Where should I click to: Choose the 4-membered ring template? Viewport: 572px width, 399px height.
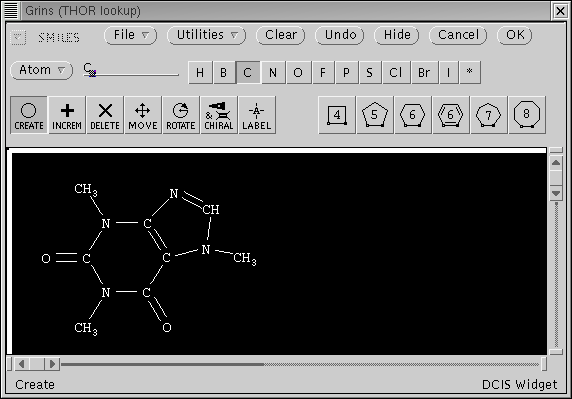click(x=337, y=115)
